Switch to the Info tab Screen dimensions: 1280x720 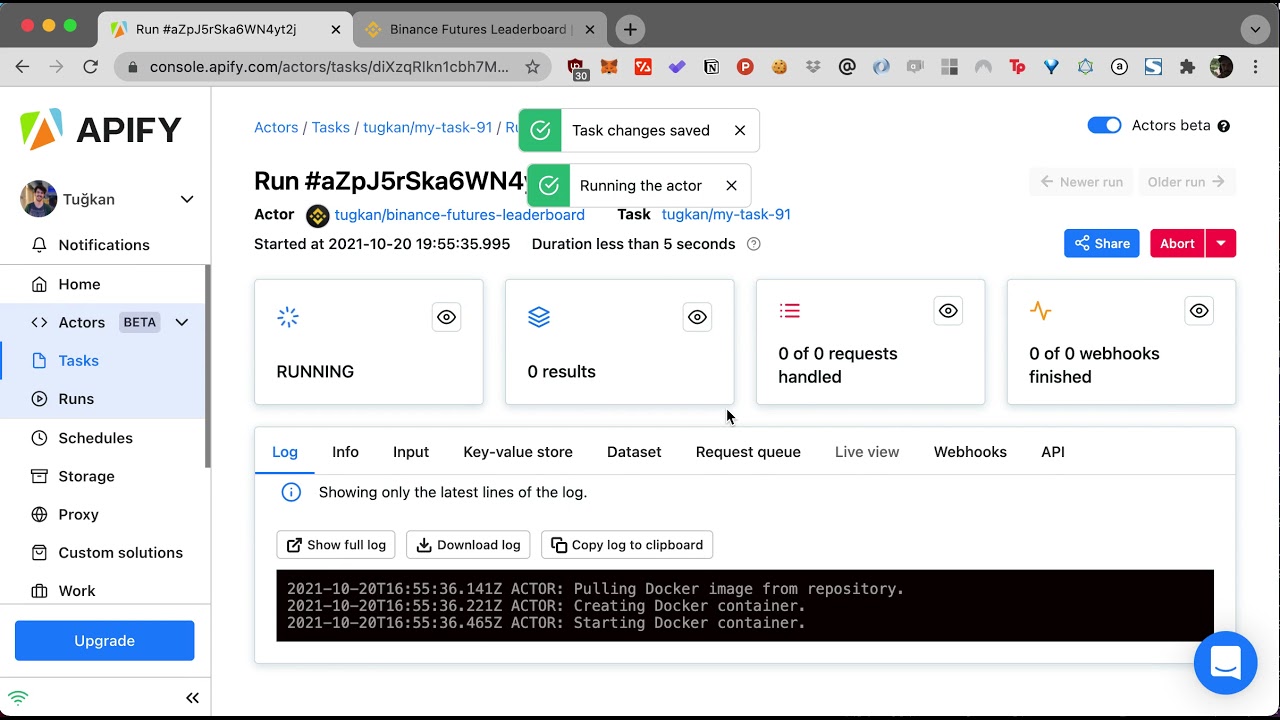click(345, 452)
